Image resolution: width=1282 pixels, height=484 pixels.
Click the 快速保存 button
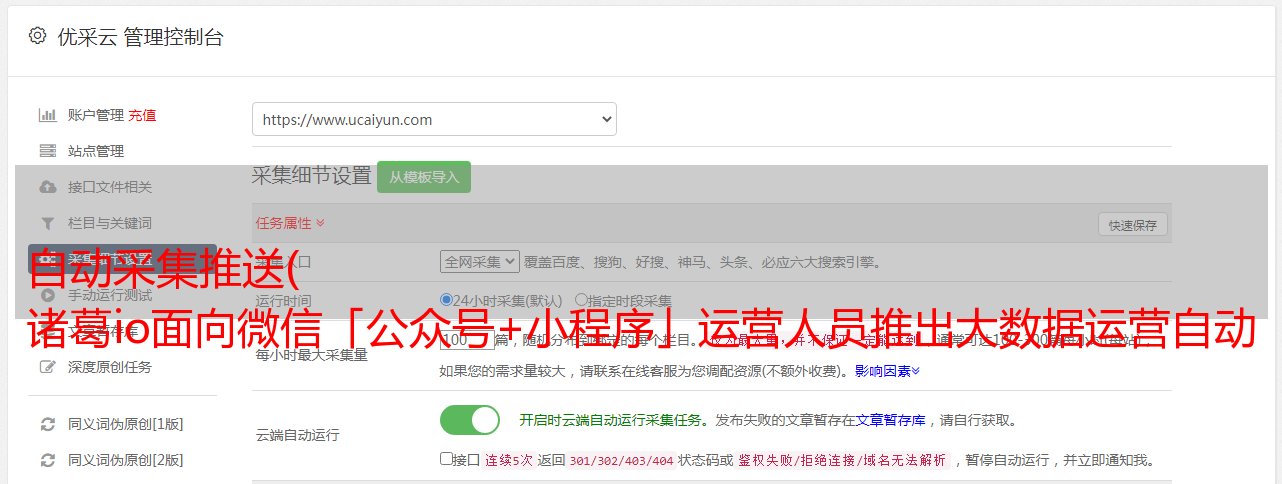(1133, 225)
